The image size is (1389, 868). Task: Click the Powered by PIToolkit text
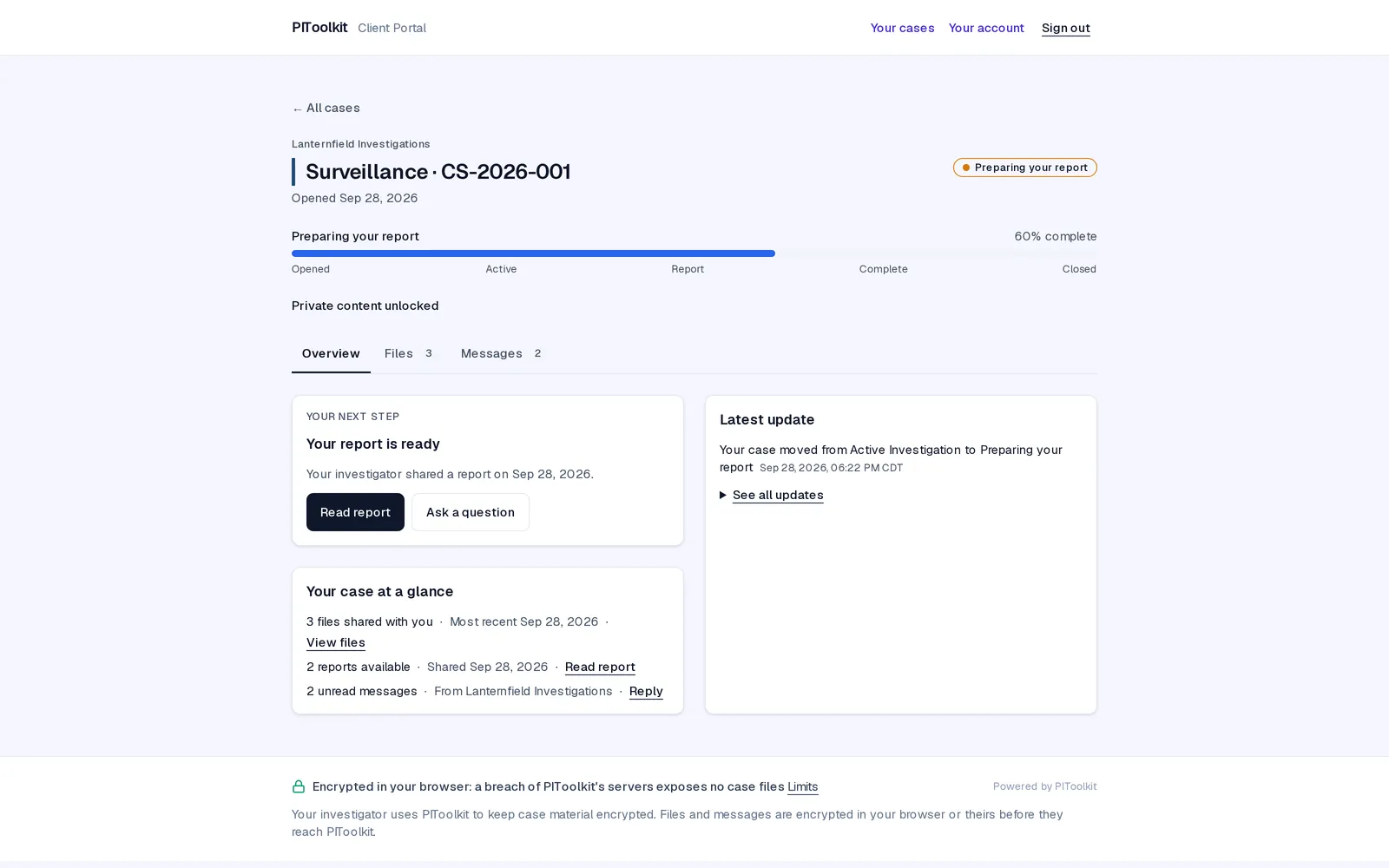[1045, 786]
